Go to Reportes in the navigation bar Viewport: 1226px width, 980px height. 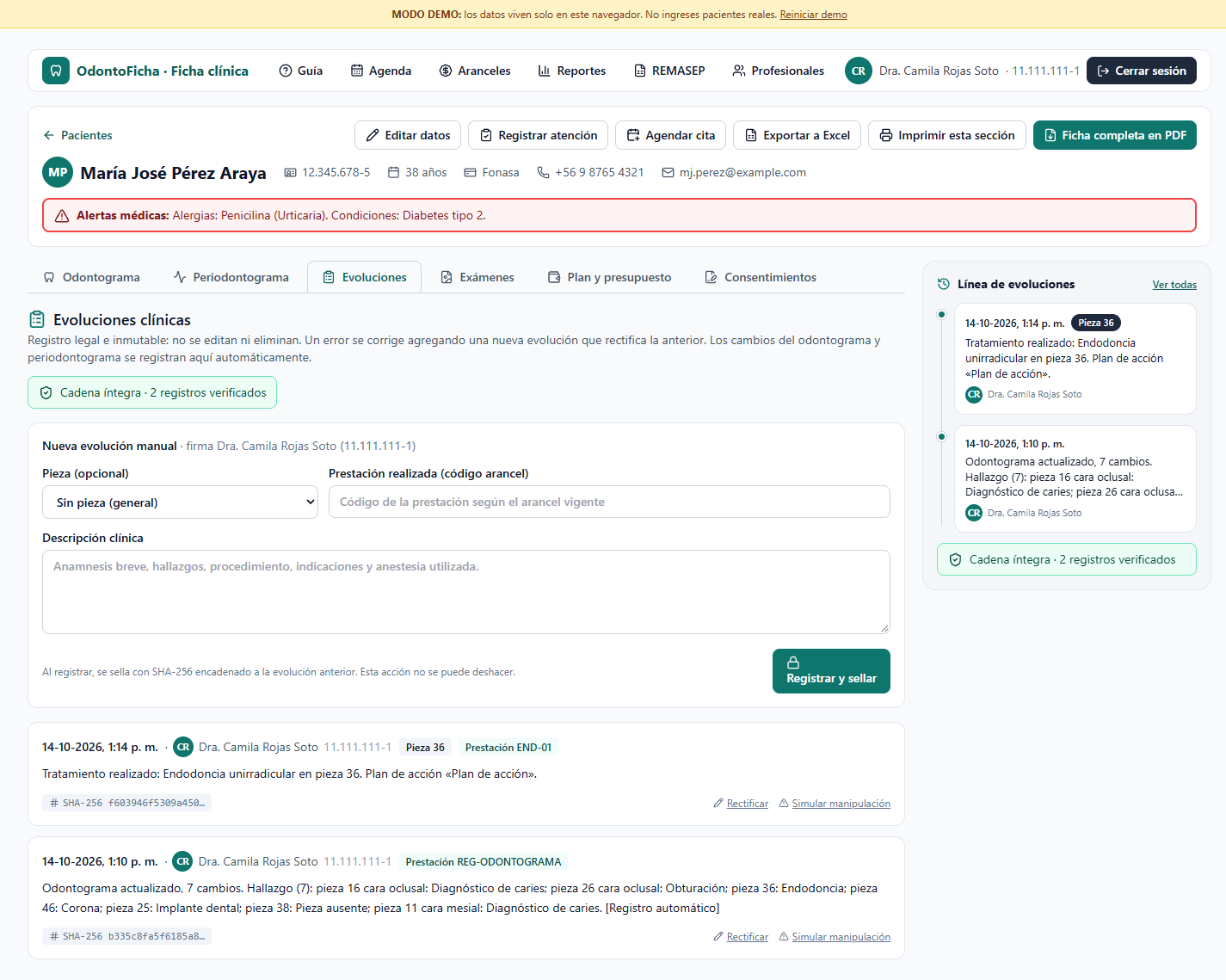[x=572, y=71]
